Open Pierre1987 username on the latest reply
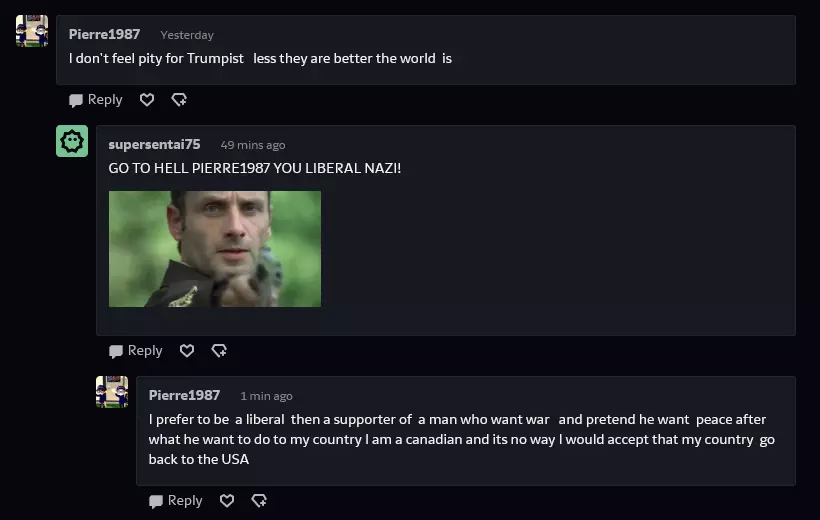820x520 pixels. [x=184, y=395]
